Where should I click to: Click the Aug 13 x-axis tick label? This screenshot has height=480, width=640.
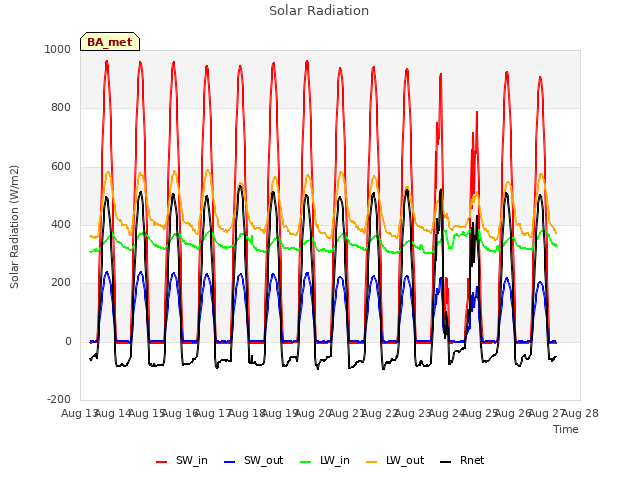79,413
